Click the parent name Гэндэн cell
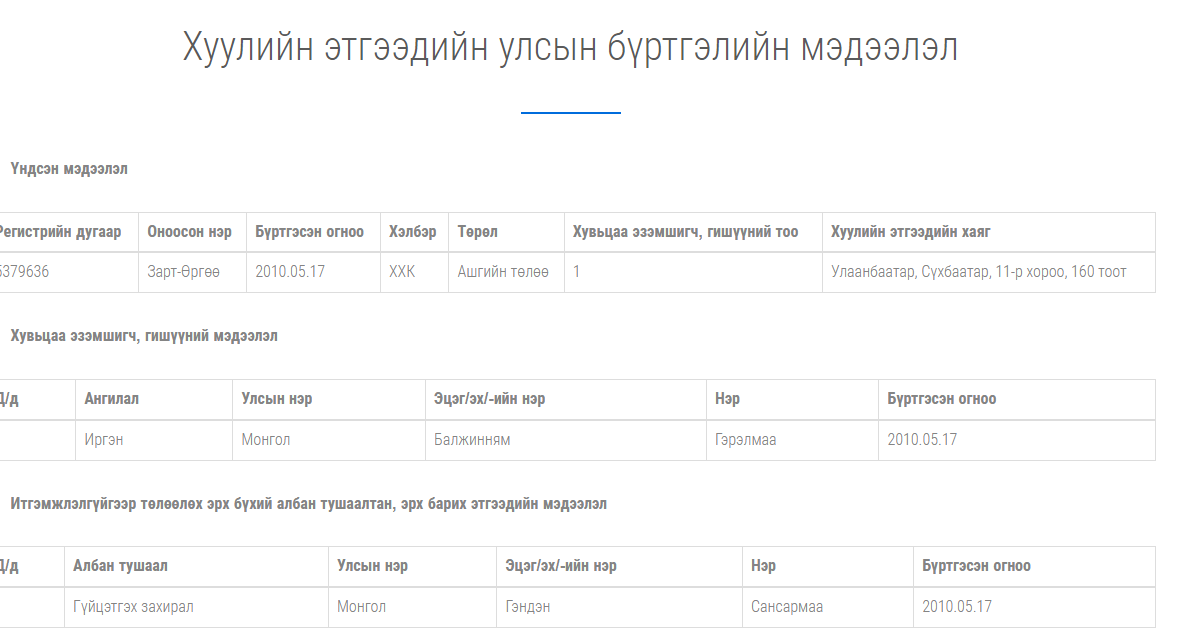Screen dimensions: 1185x639 tap(528, 606)
